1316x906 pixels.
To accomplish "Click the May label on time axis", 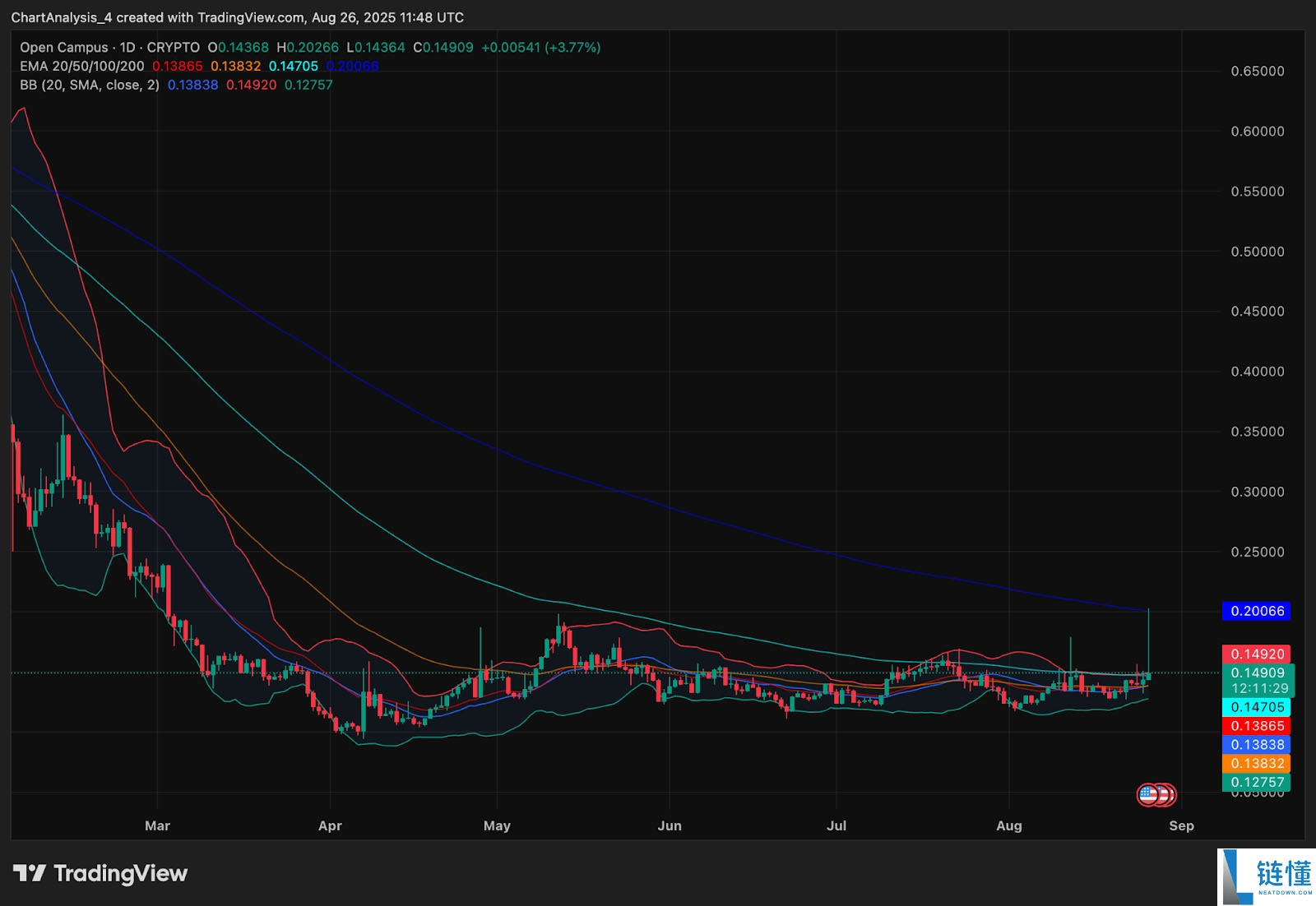I will point(497,825).
